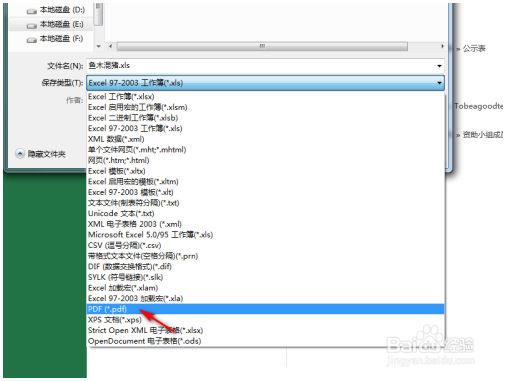Select Strict Open XML 电子表格(*.xlsx)

[x=265, y=330]
